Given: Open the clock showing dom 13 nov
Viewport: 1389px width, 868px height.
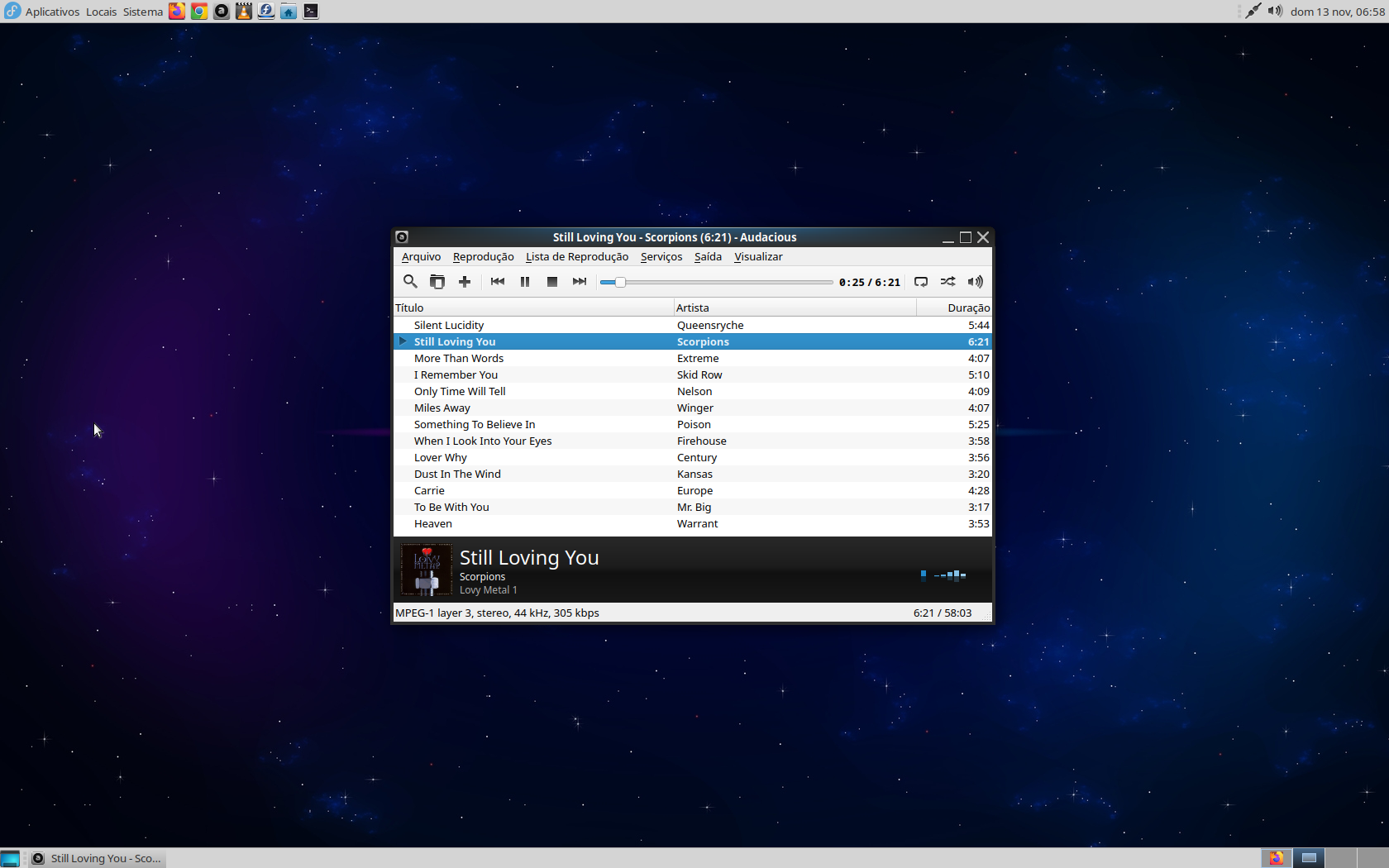Looking at the screenshot, I should click(x=1338, y=12).
